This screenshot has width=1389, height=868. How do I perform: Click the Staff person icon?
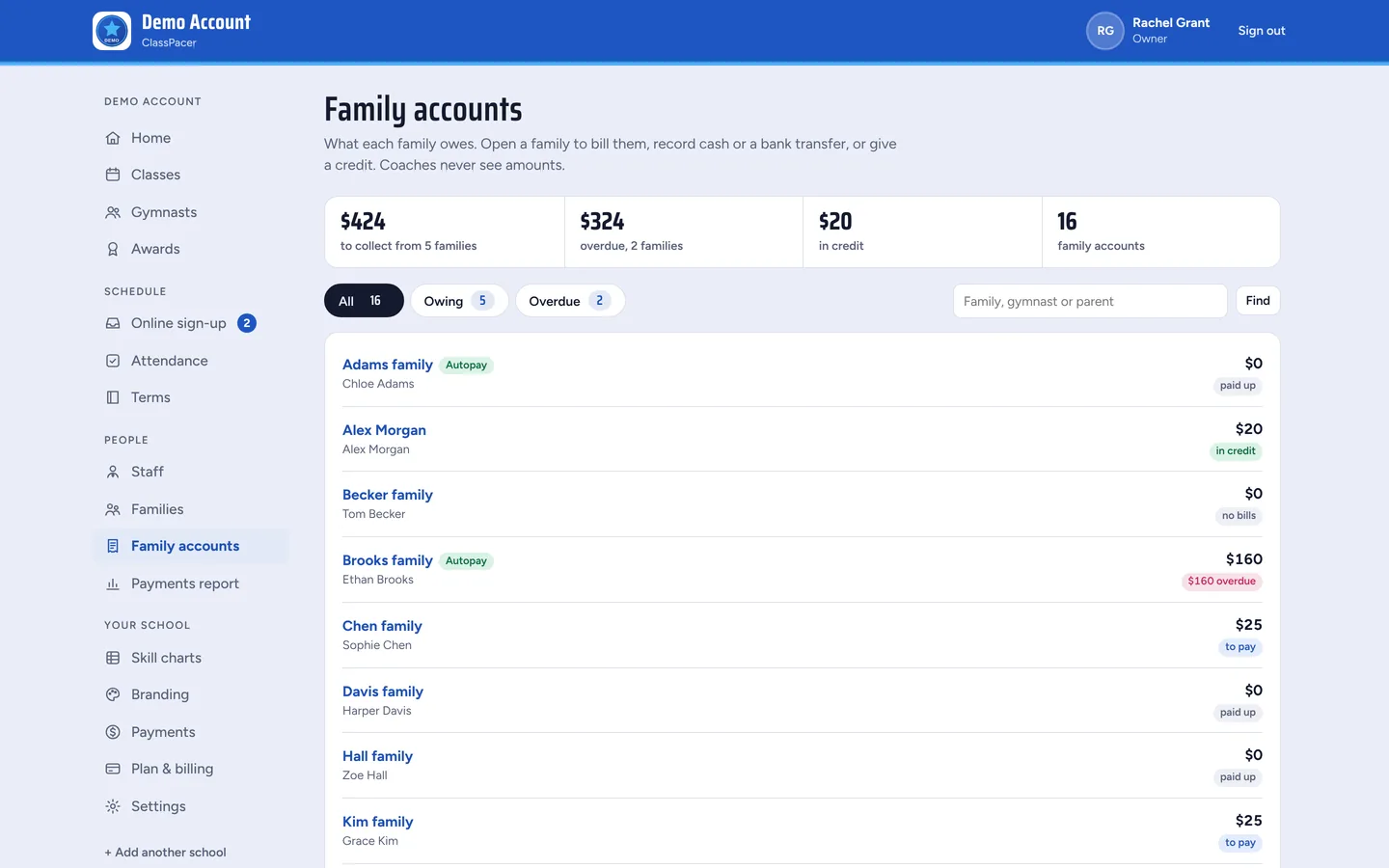[113, 472]
